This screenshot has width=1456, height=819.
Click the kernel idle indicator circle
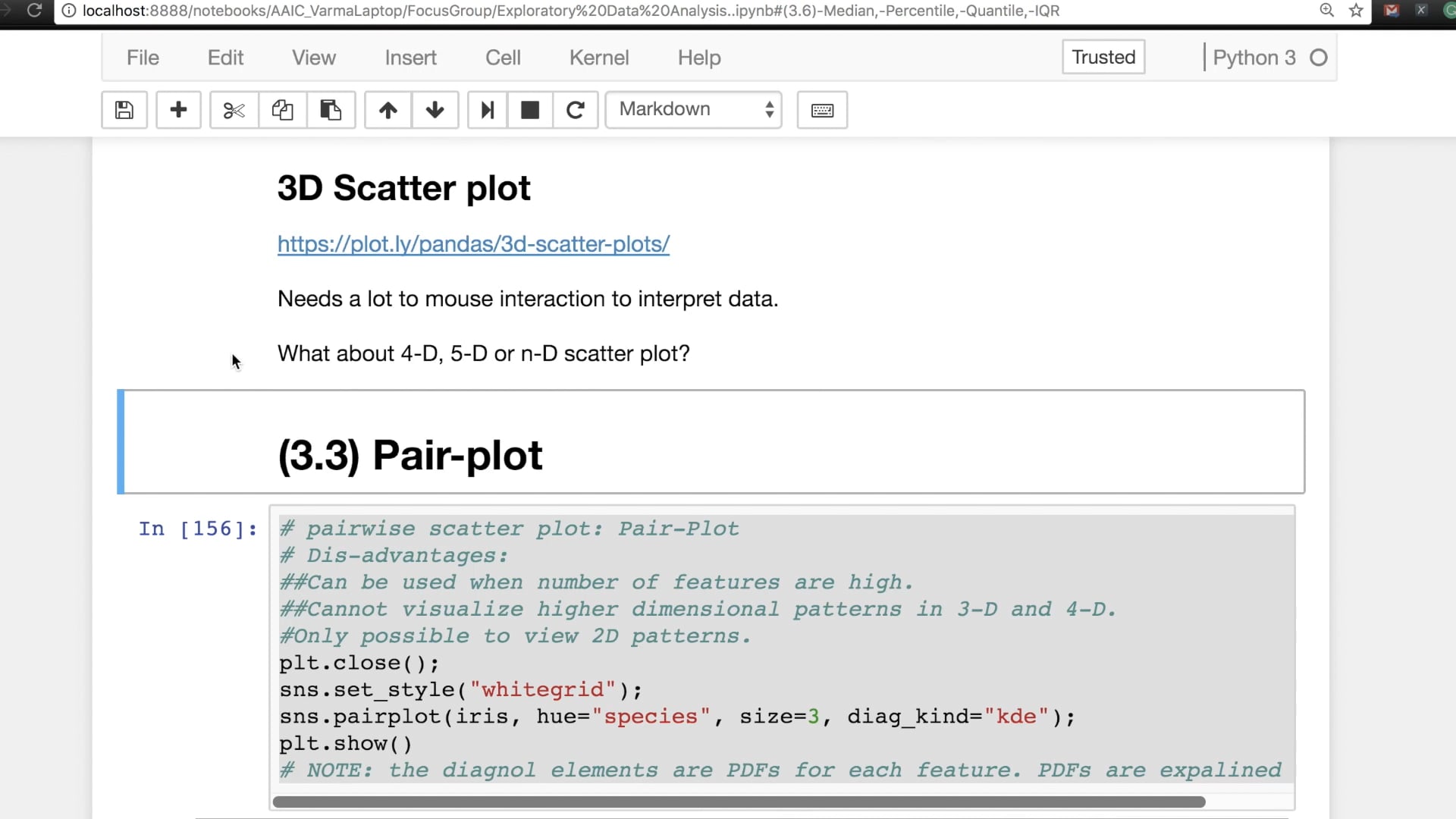[1319, 58]
